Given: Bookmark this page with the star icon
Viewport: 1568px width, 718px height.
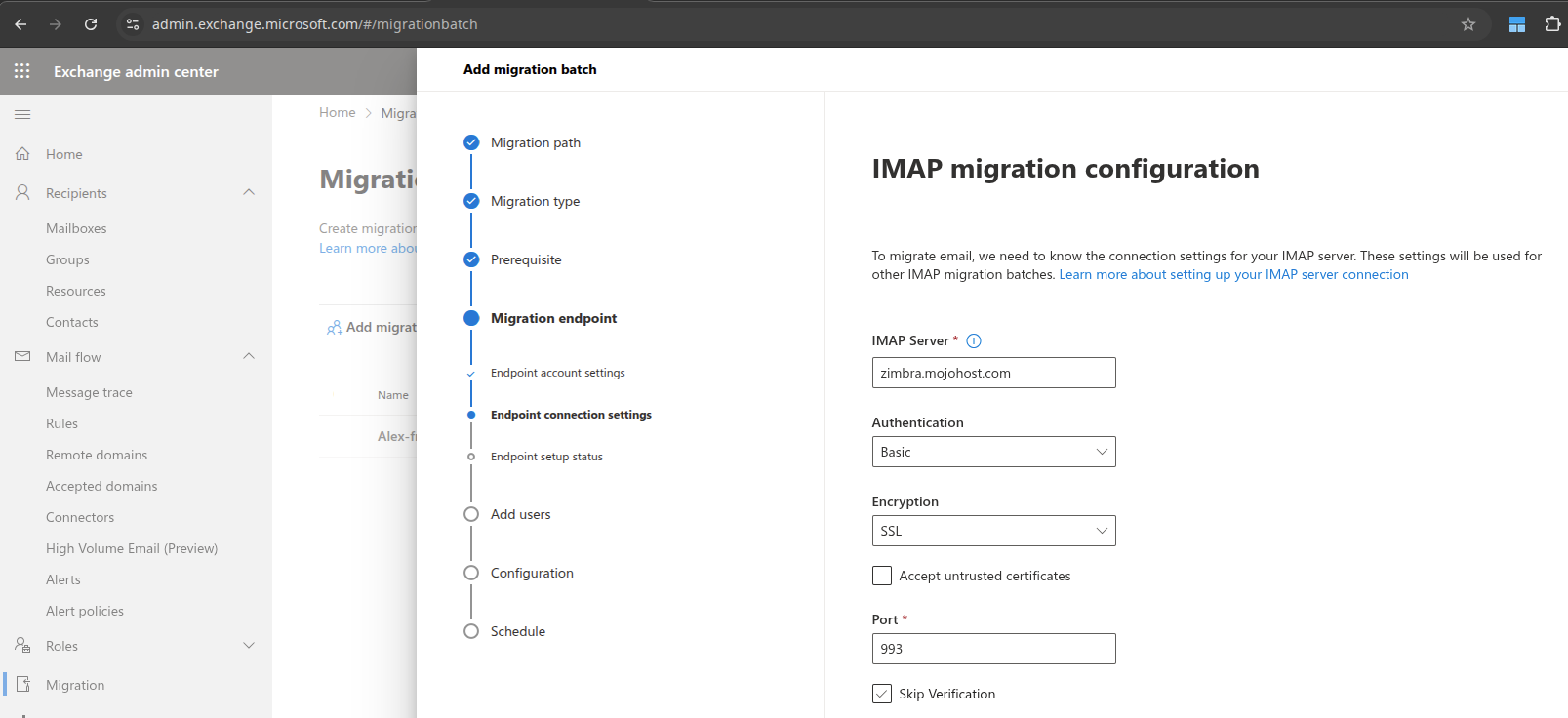Looking at the screenshot, I should (1467, 24).
